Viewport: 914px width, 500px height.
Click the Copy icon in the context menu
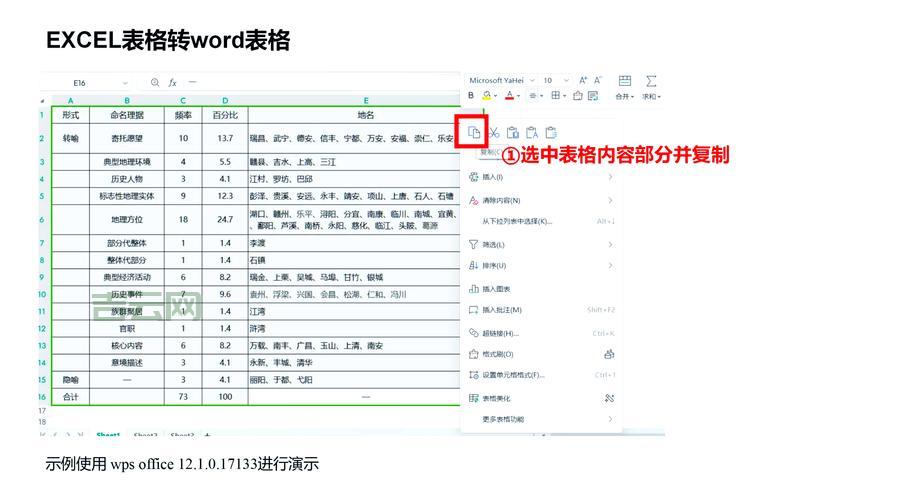point(474,133)
